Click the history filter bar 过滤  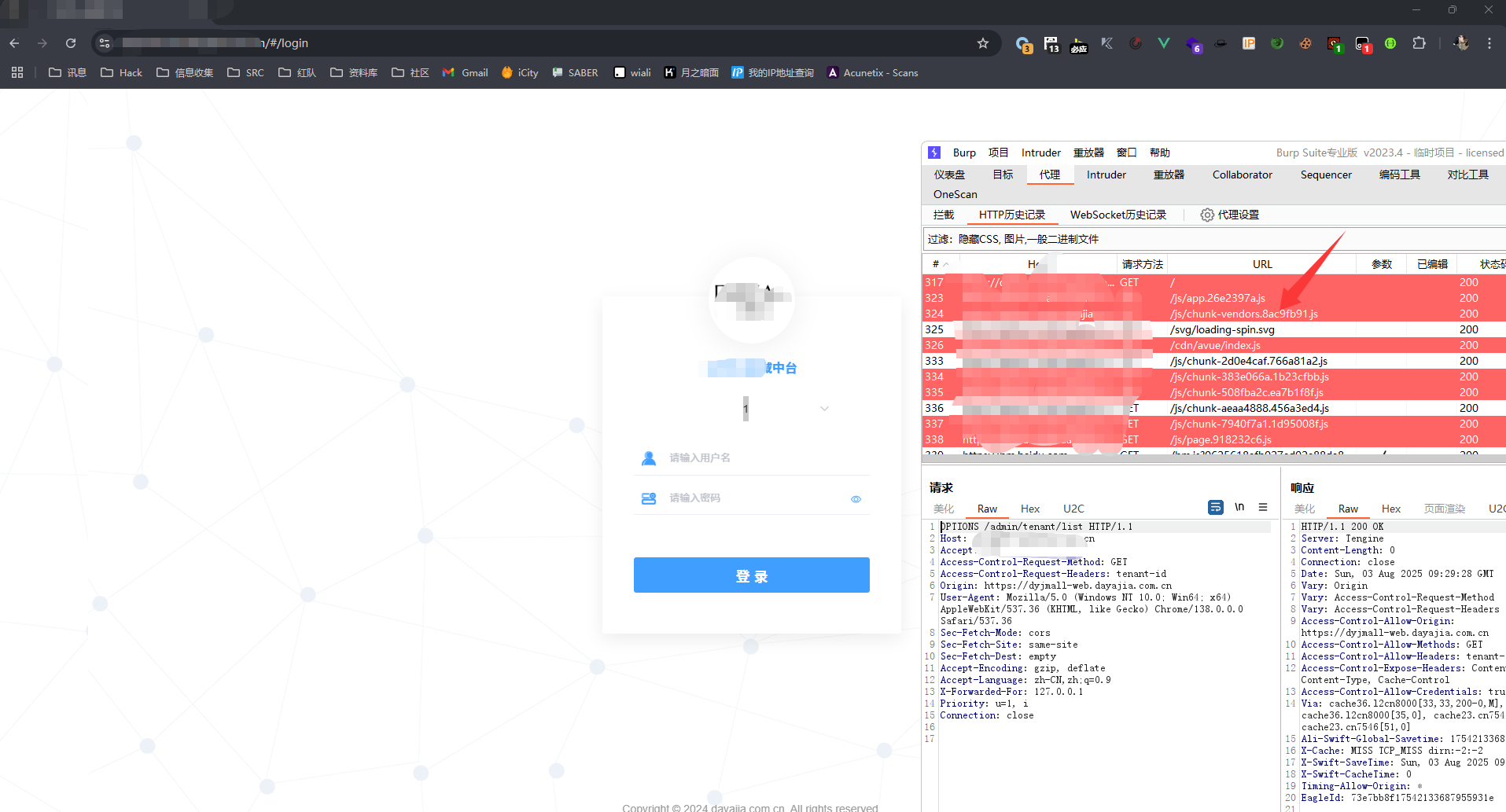1214,239
